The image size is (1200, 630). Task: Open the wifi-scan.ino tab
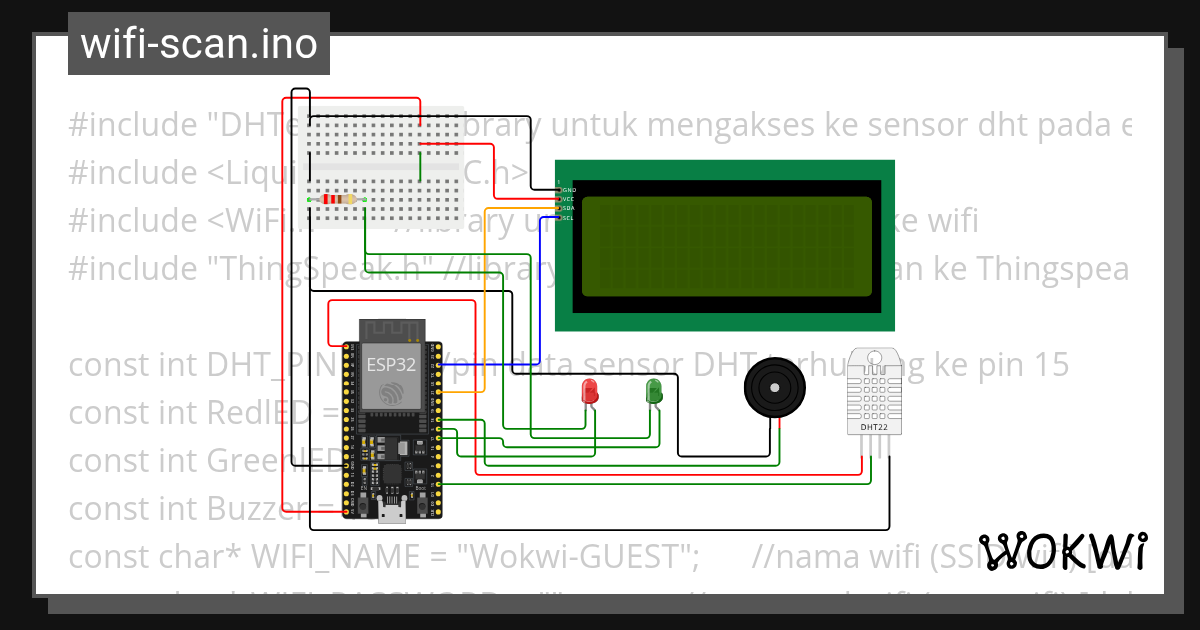pyautogui.click(x=197, y=43)
